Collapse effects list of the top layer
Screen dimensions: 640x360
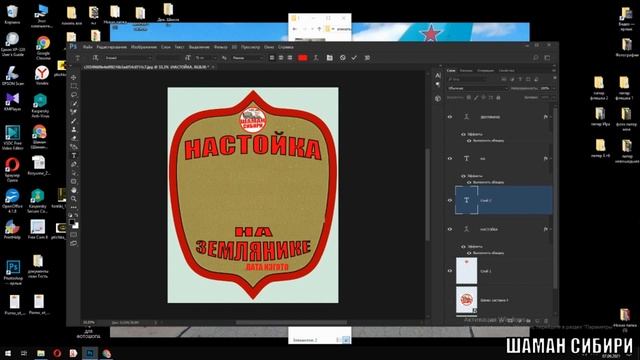click(x=550, y=117)
